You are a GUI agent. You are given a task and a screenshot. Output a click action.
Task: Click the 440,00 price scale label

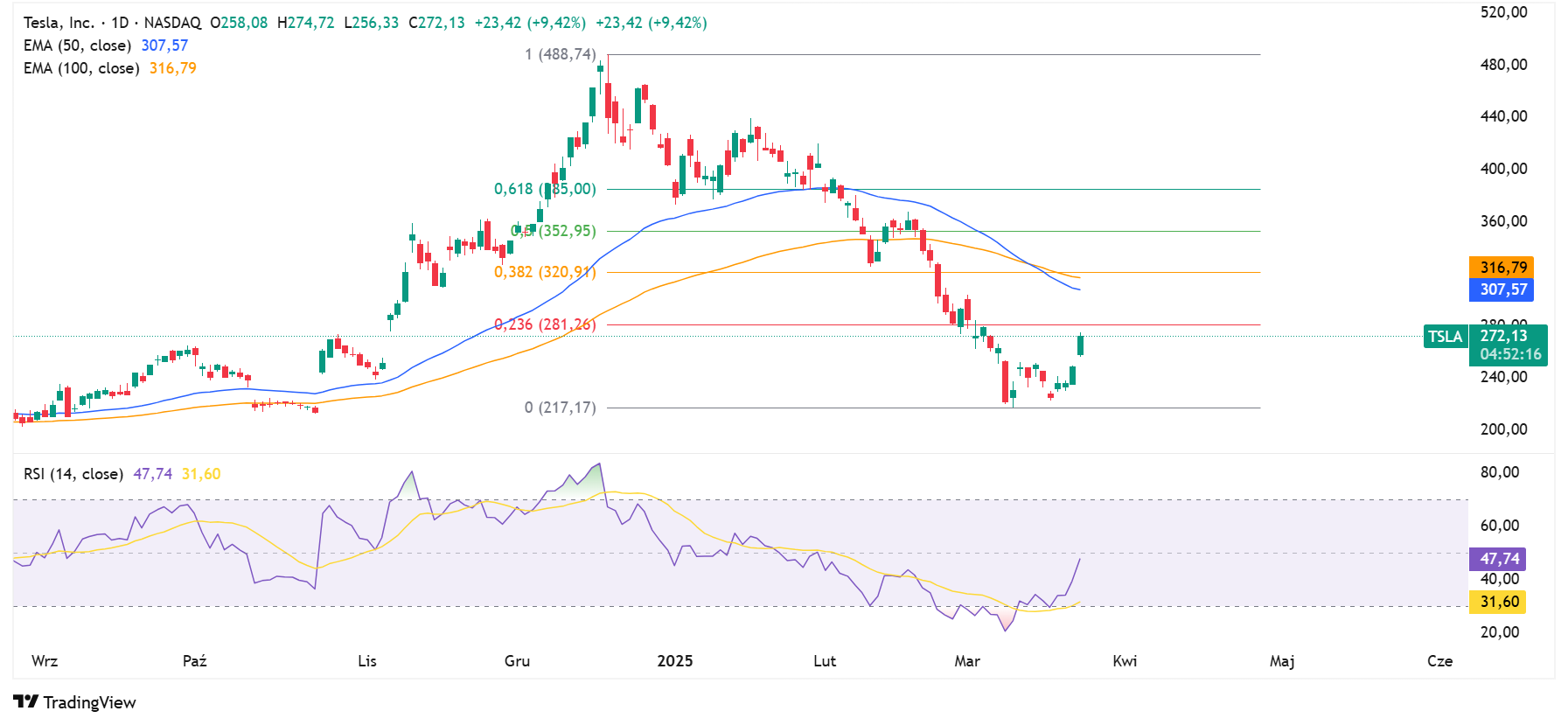pyautogui.click(x=1504, y=116)
